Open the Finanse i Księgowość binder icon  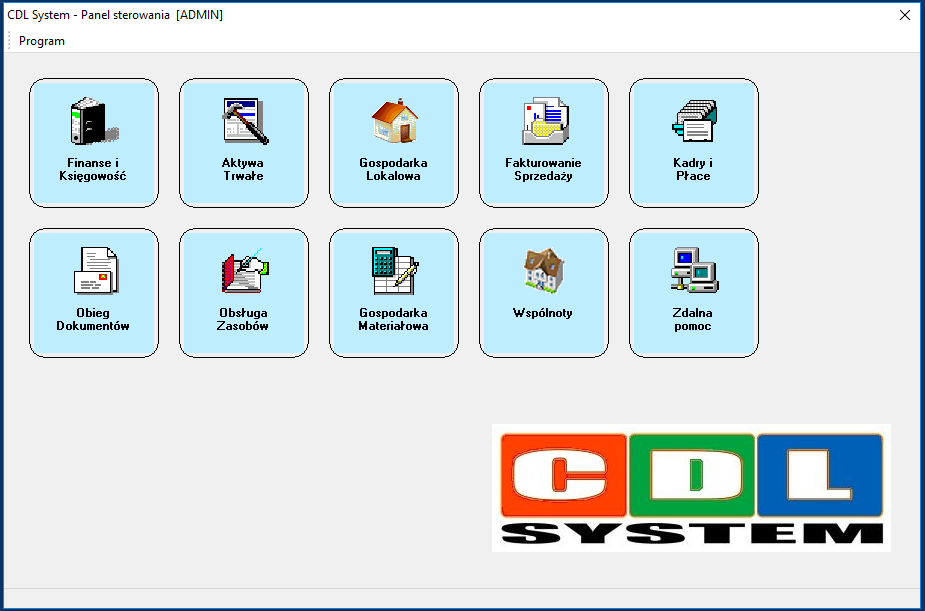(x=93, y=122)
